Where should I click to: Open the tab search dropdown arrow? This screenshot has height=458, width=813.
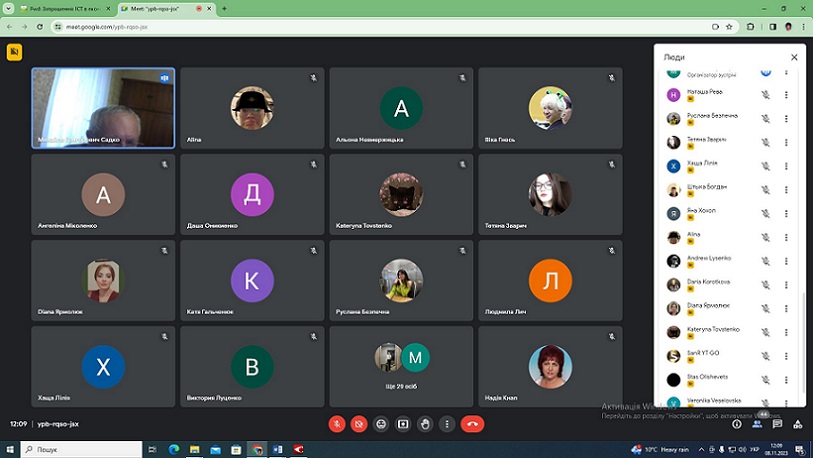[x=8, y=9]
